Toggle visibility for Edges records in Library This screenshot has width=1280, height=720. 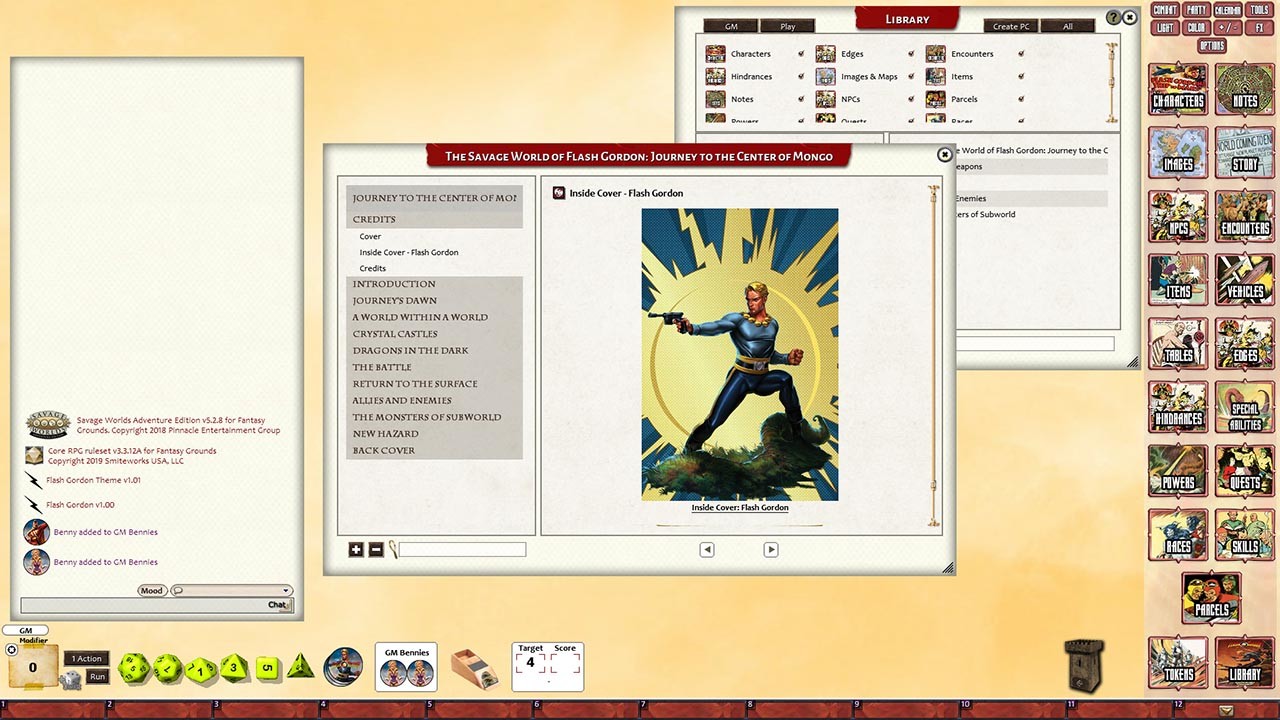click(x=910, y=53)
